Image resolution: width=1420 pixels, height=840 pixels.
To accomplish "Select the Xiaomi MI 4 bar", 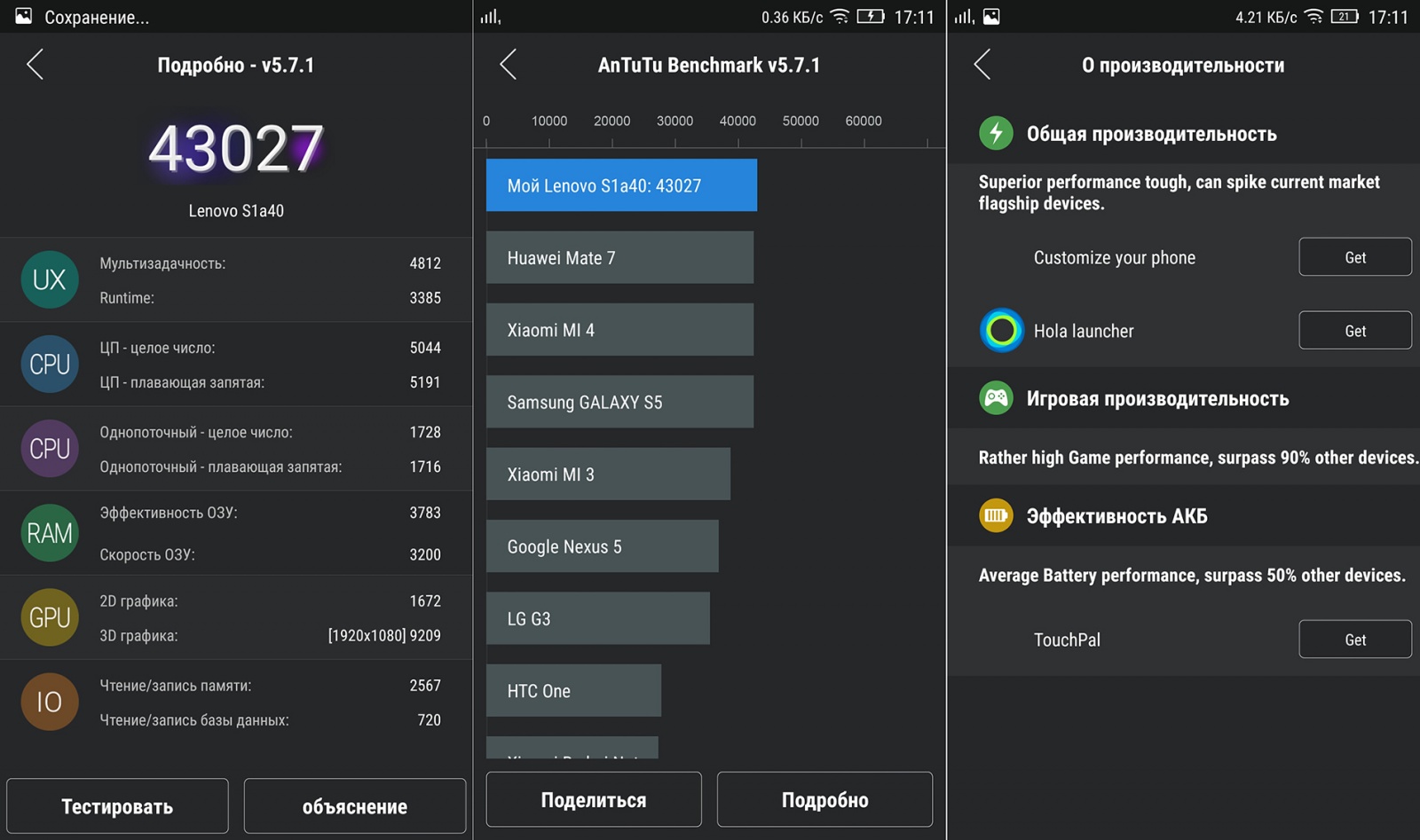I will 619,330.
